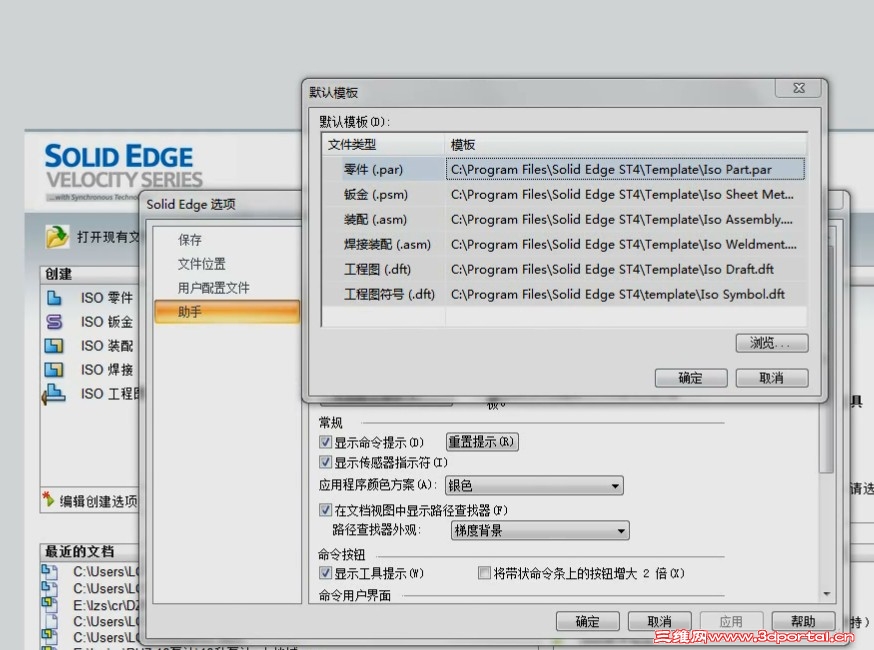This screenshot has width=874, height=650.
Task: Open recent document icon for E:\lzs path
Action: coord(50,604)
